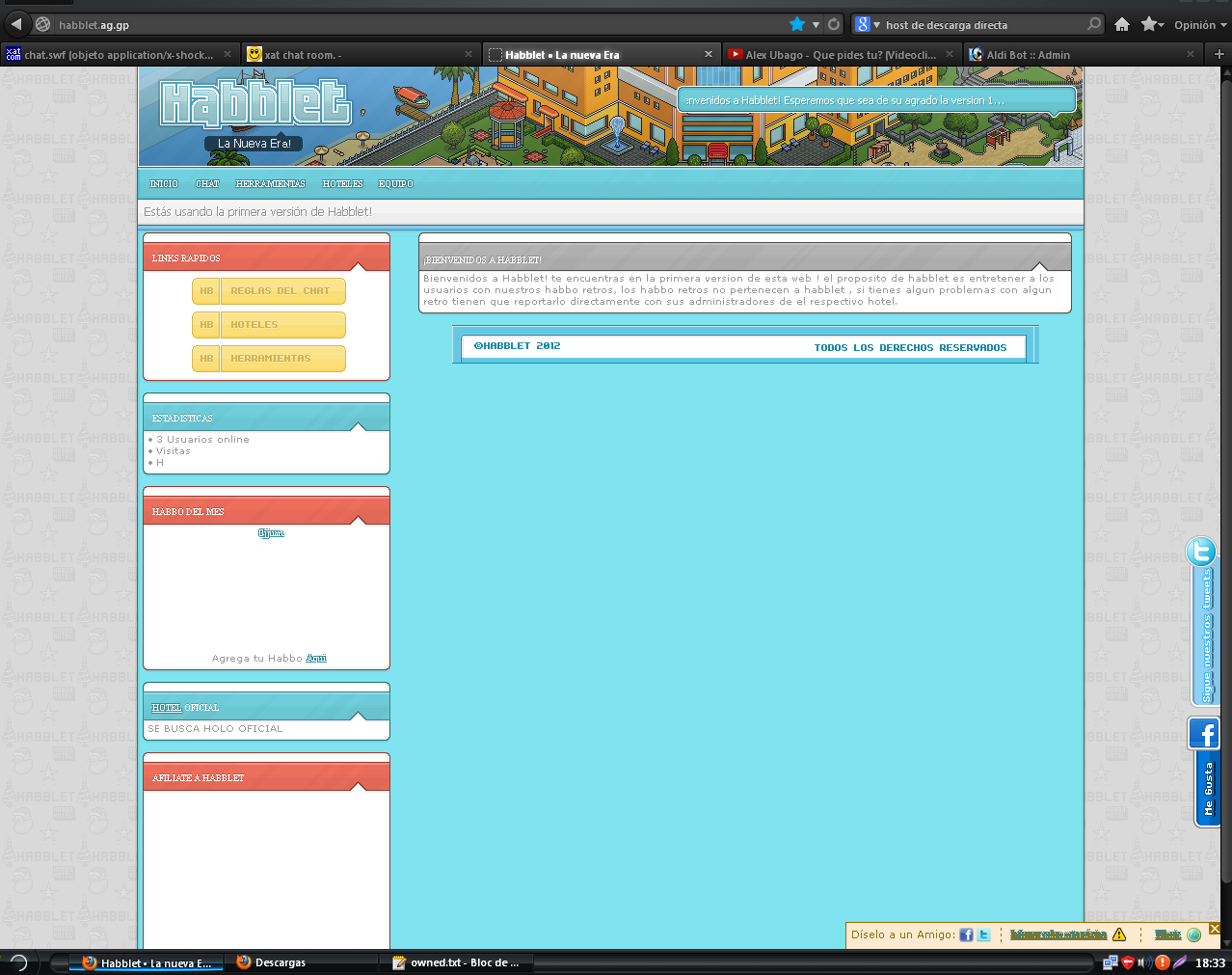Click the 'Me Gusta' Facebook side tab

(1208, 789)
